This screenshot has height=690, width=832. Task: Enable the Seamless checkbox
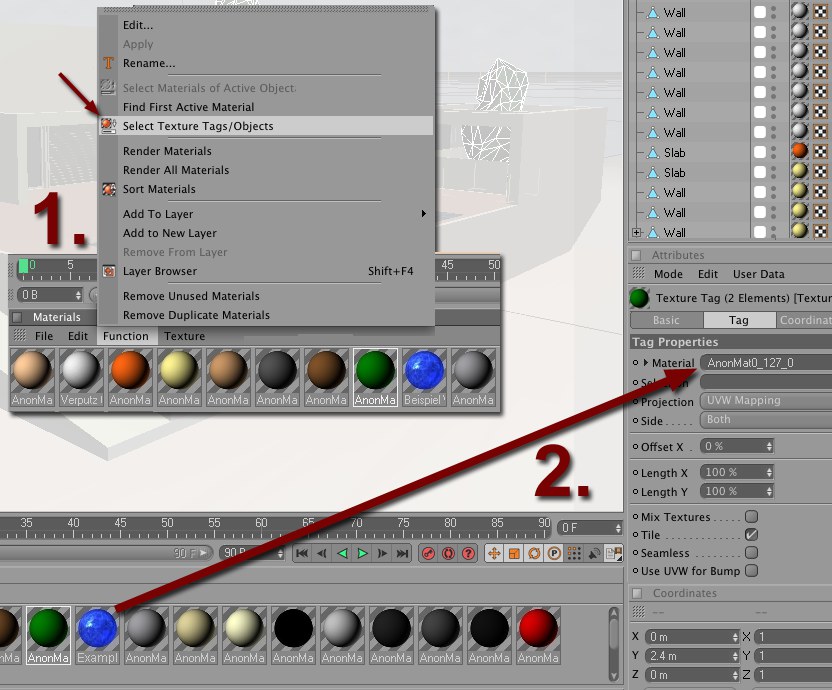click(751, 553)
